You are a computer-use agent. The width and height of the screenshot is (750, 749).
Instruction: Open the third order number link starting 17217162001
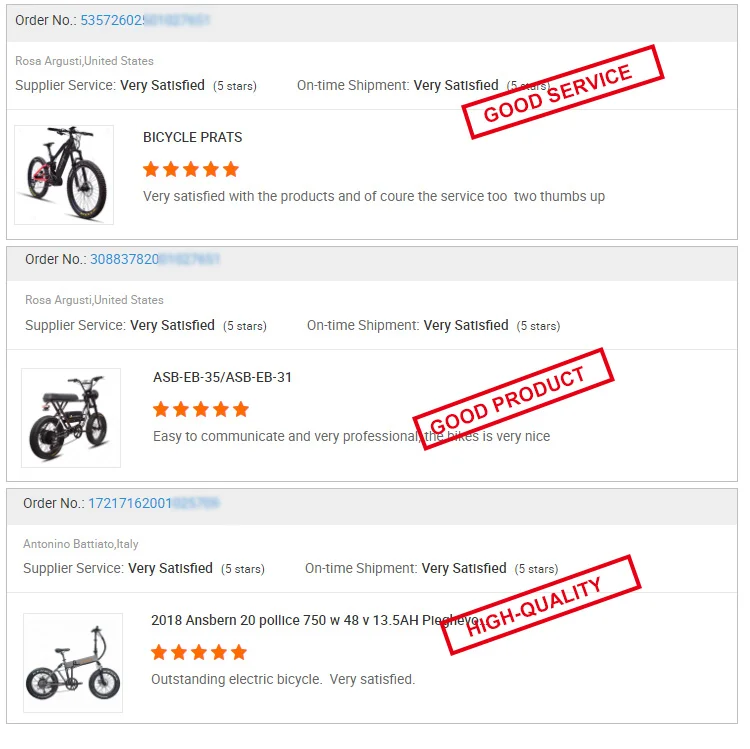point(153,503)
